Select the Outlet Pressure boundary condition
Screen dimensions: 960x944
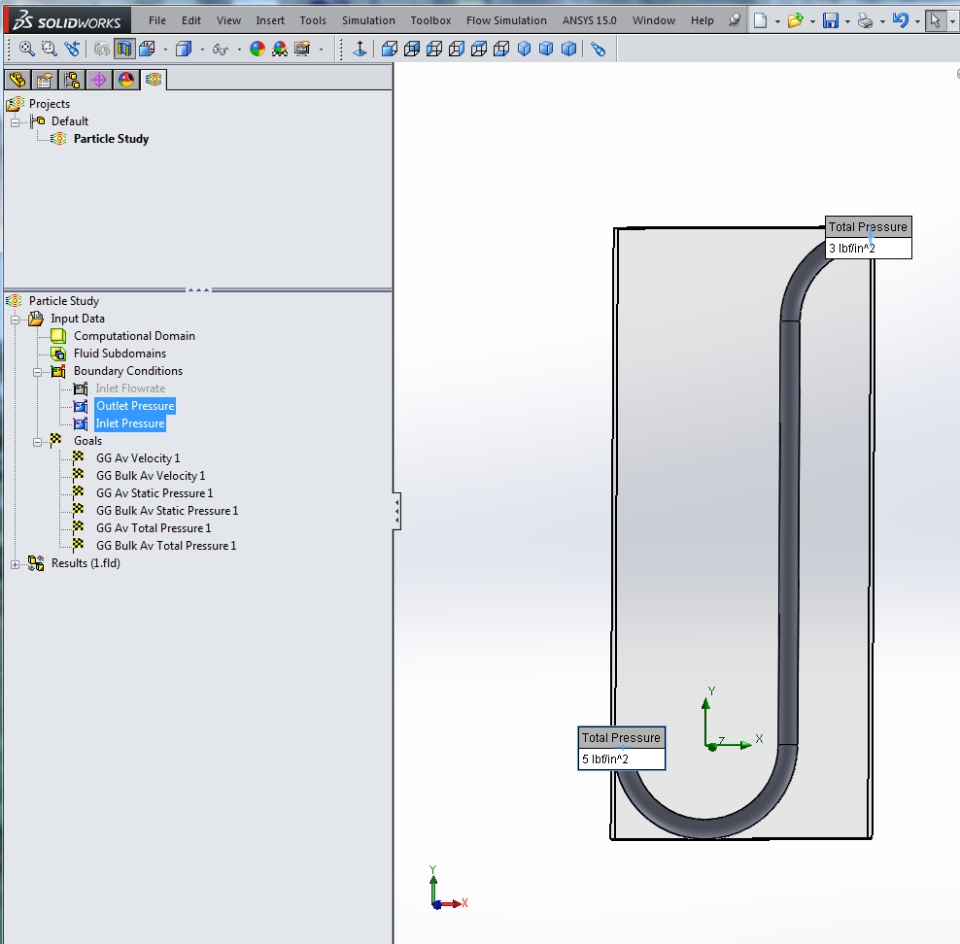pos(135,406)
